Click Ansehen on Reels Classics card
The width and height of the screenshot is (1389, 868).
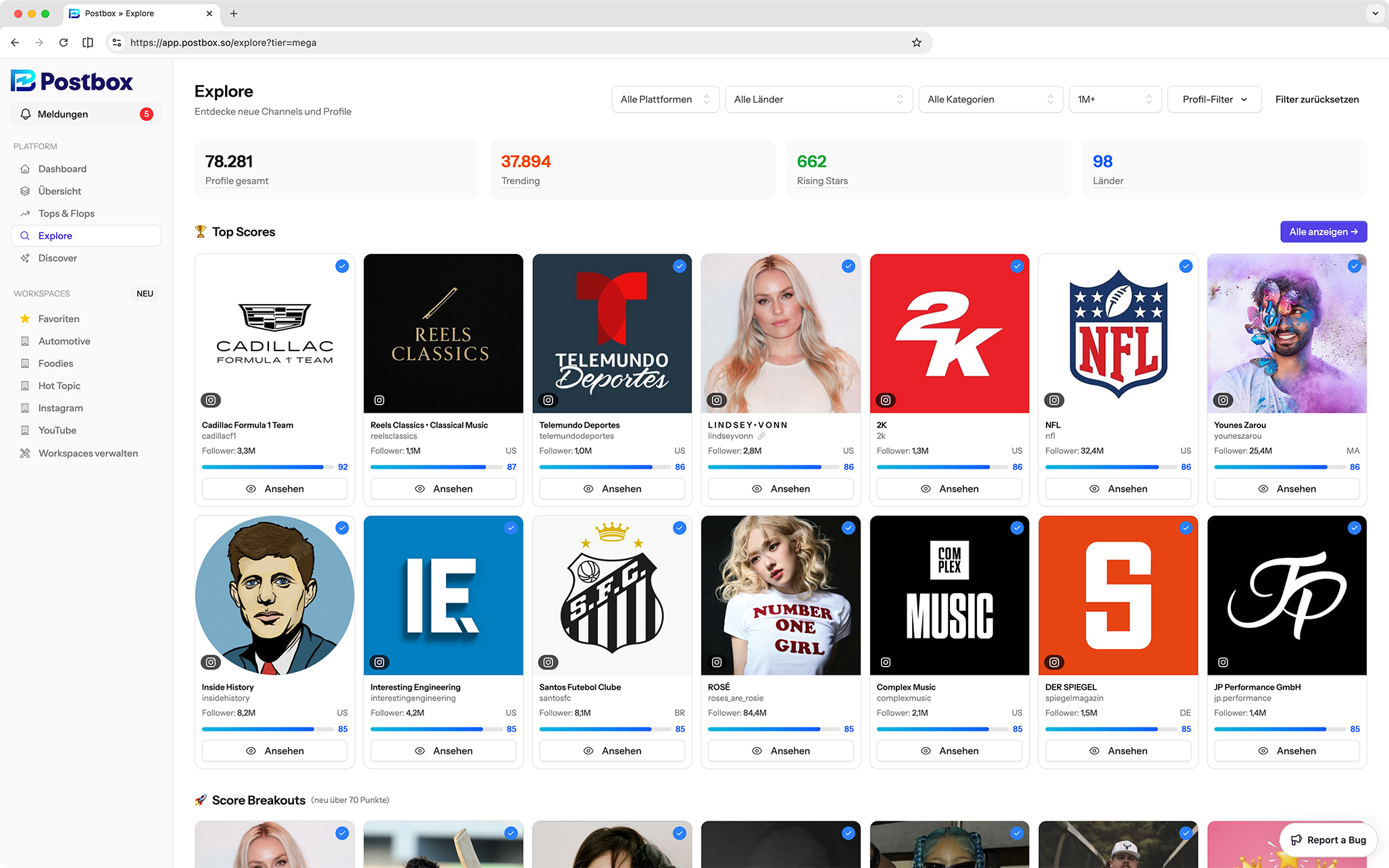click(443, 488)
